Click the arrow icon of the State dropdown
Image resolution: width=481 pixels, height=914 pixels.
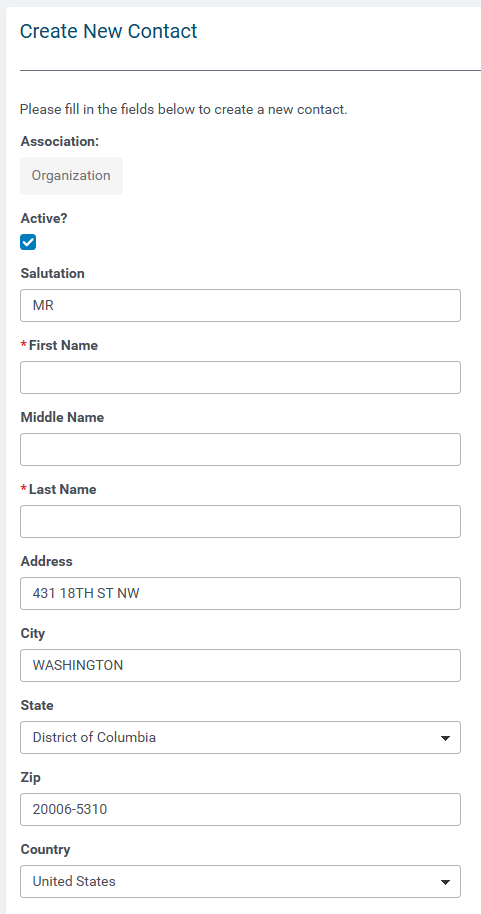tap(445, 738)
